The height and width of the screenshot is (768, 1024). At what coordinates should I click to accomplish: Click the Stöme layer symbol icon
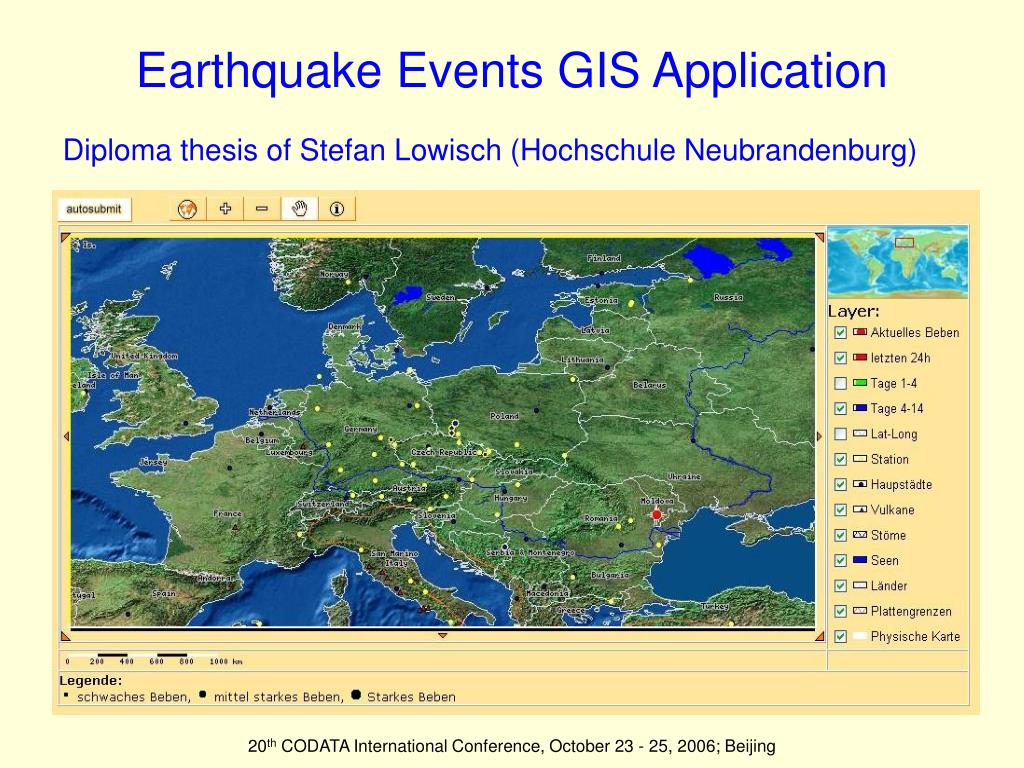click(x=860, y=535)
